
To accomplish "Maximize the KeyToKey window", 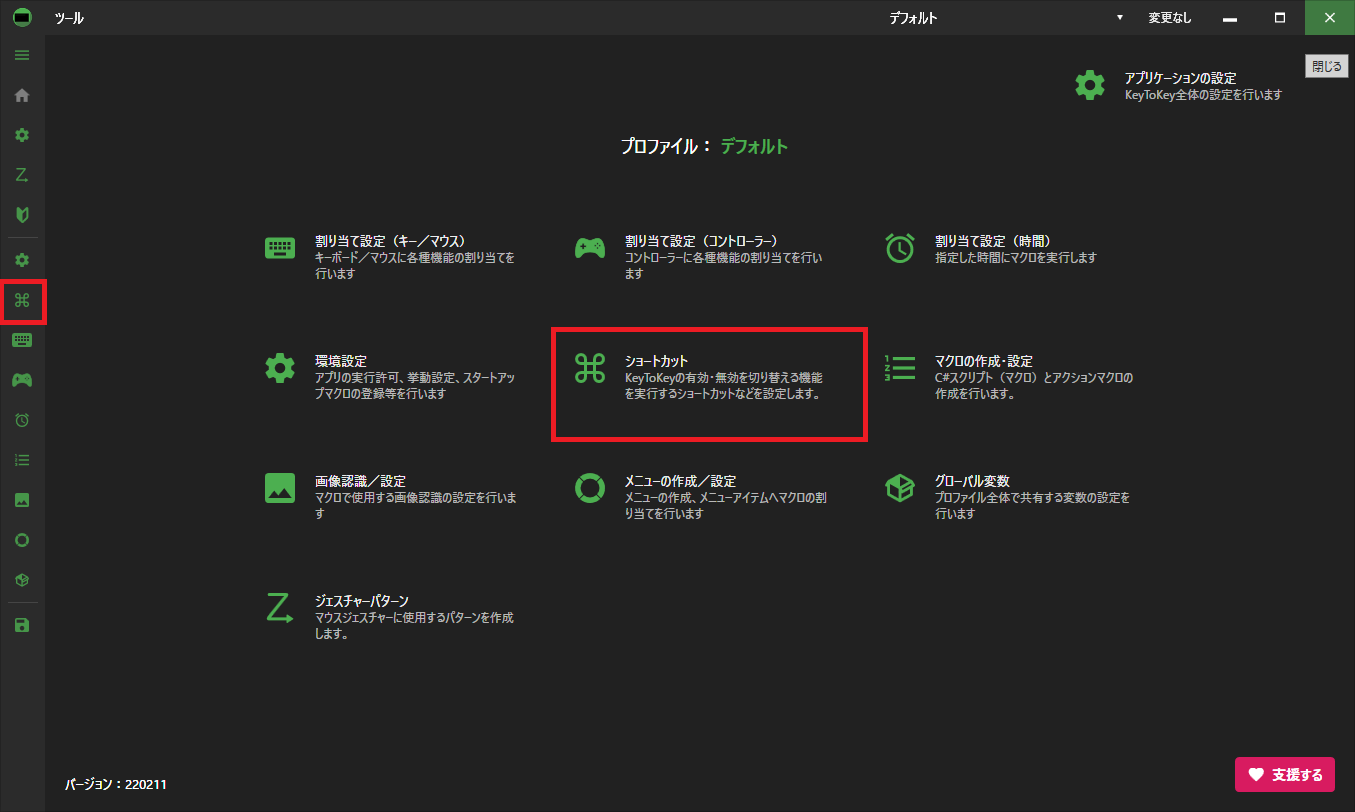I will 1280,18.
